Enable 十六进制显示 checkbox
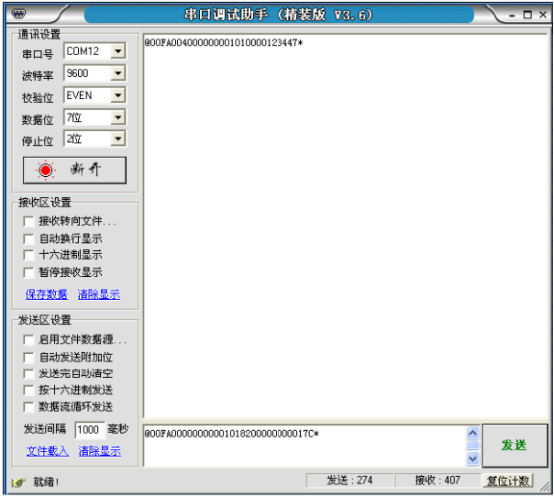 (x=29, y=255)
